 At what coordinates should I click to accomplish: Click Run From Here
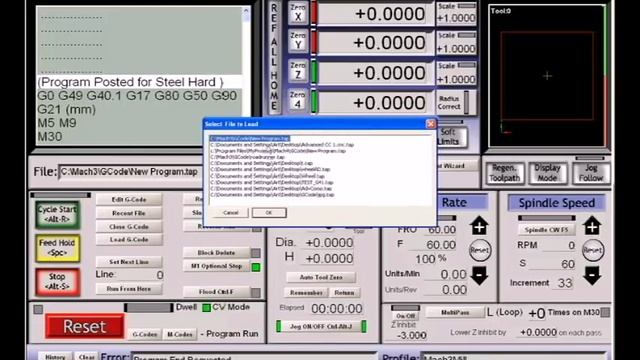(129, 289)
